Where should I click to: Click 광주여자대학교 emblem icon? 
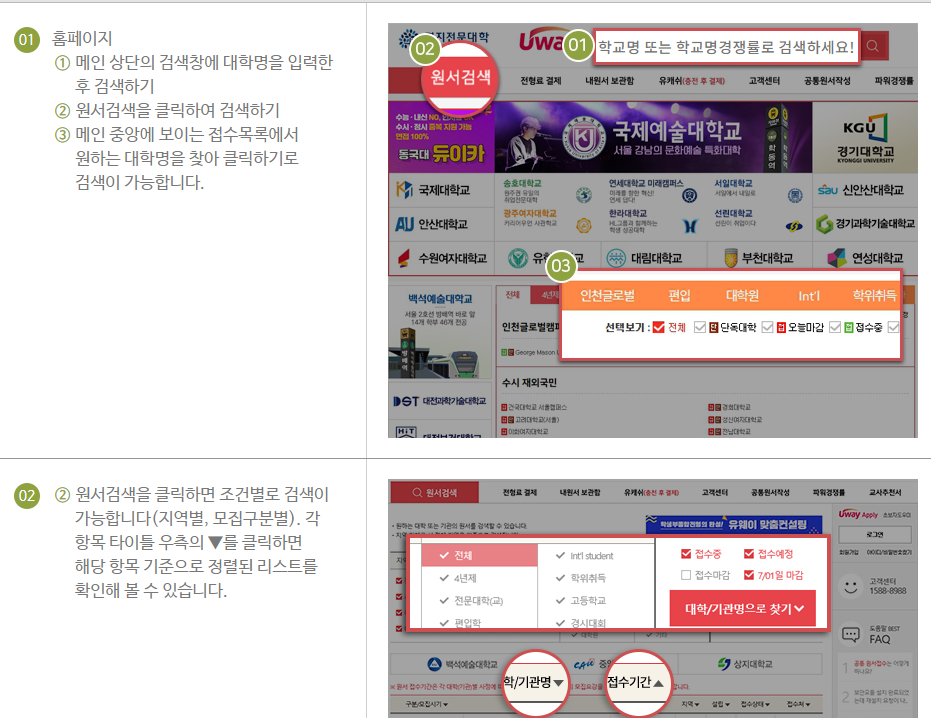[x=584, y=225]
